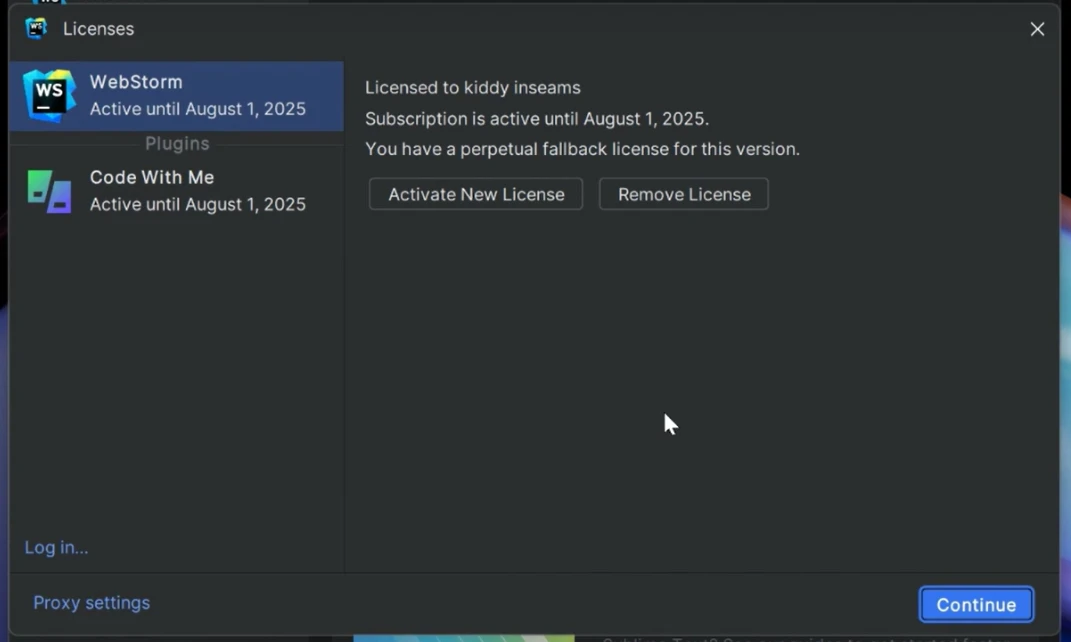This screenshot has height=642, width=1071.
Task: Open Proxy settings link
Action: [x=92, y=602]
